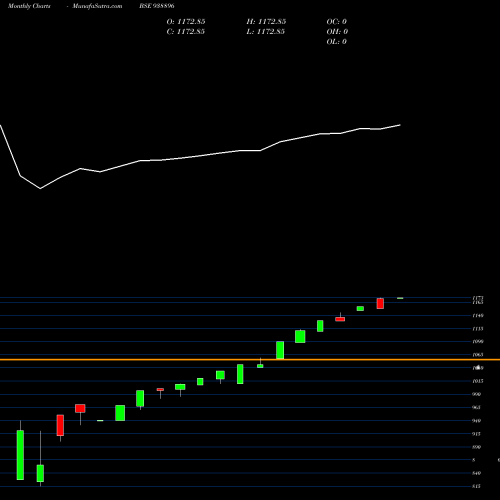
Task: Click the 'MunafaSutra.com' label
Action: (97, 6)
